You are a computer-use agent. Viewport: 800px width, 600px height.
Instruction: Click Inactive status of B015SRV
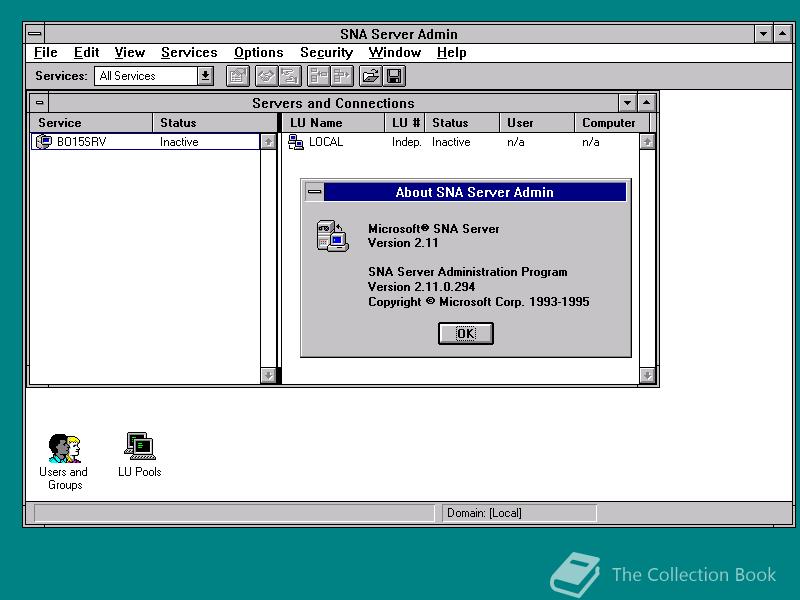point(179,142)
